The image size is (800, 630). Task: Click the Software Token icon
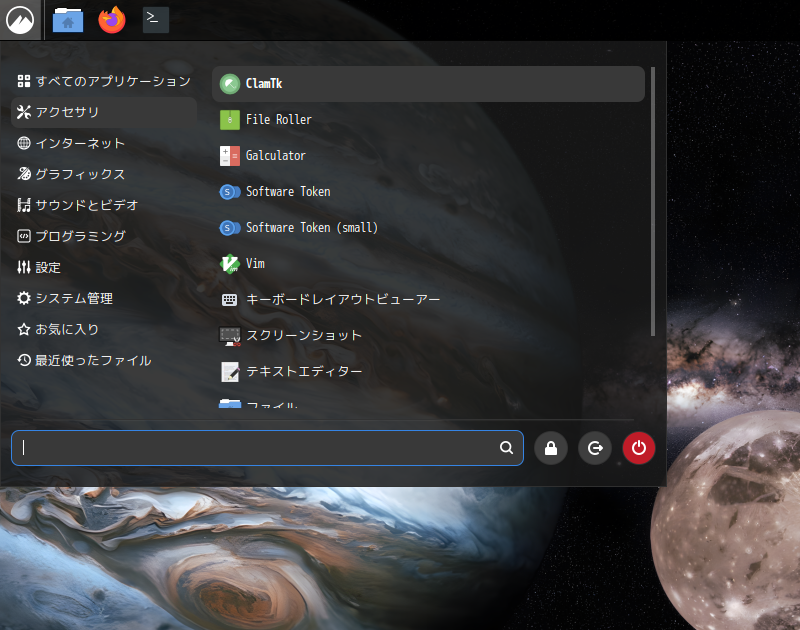[x=230, y=192]
